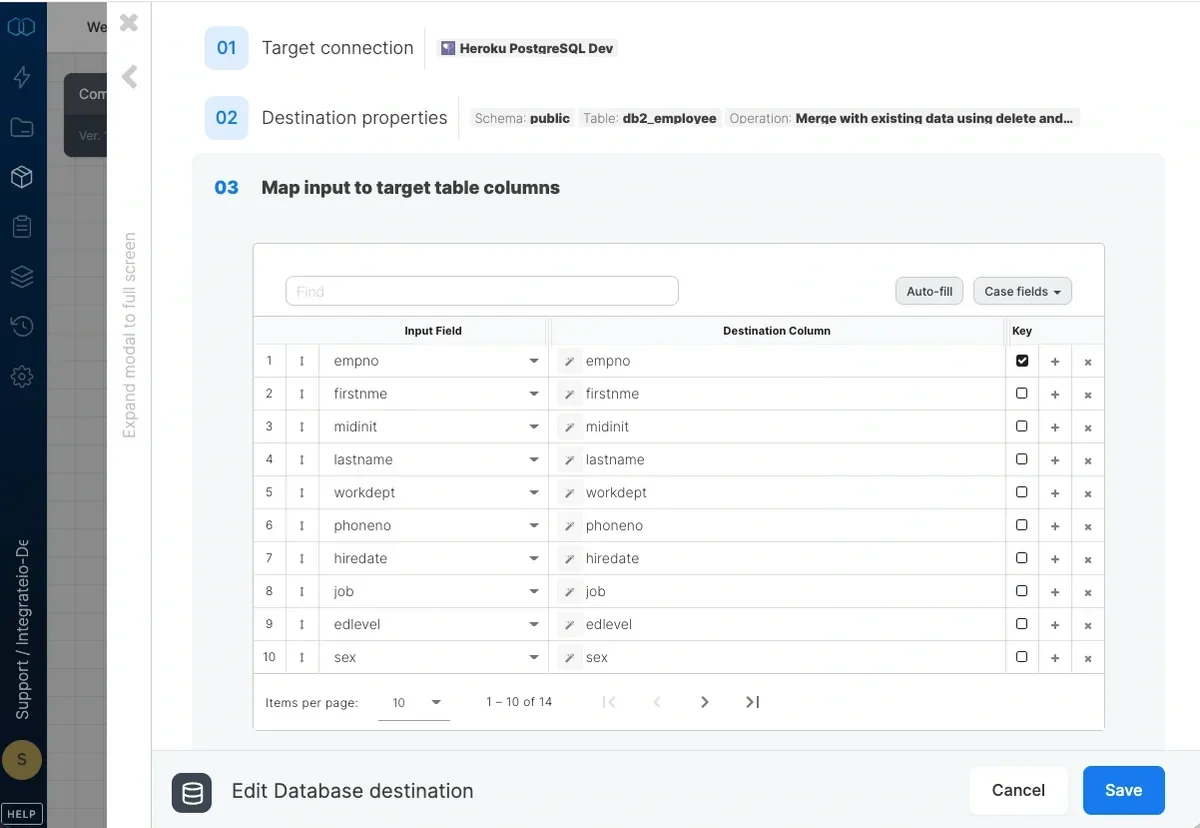Click inside the Find search field
Viewport: 1200px width, 828px height.
(481, 290)
